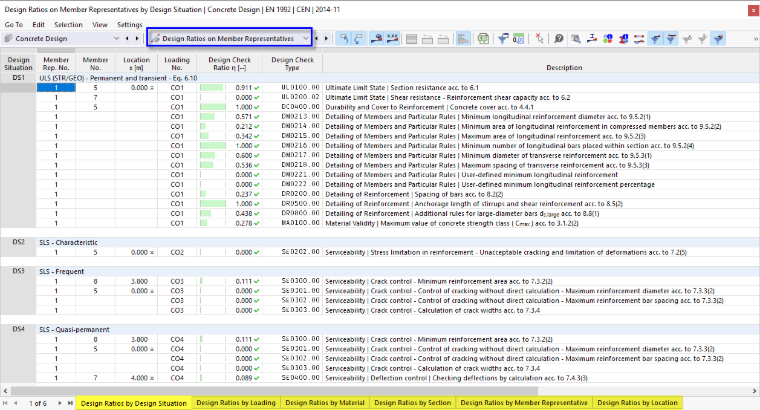This screenshot has width=760, height=410.
Task: Toggle the x.xx result values display icon
Action: [392, 39]
